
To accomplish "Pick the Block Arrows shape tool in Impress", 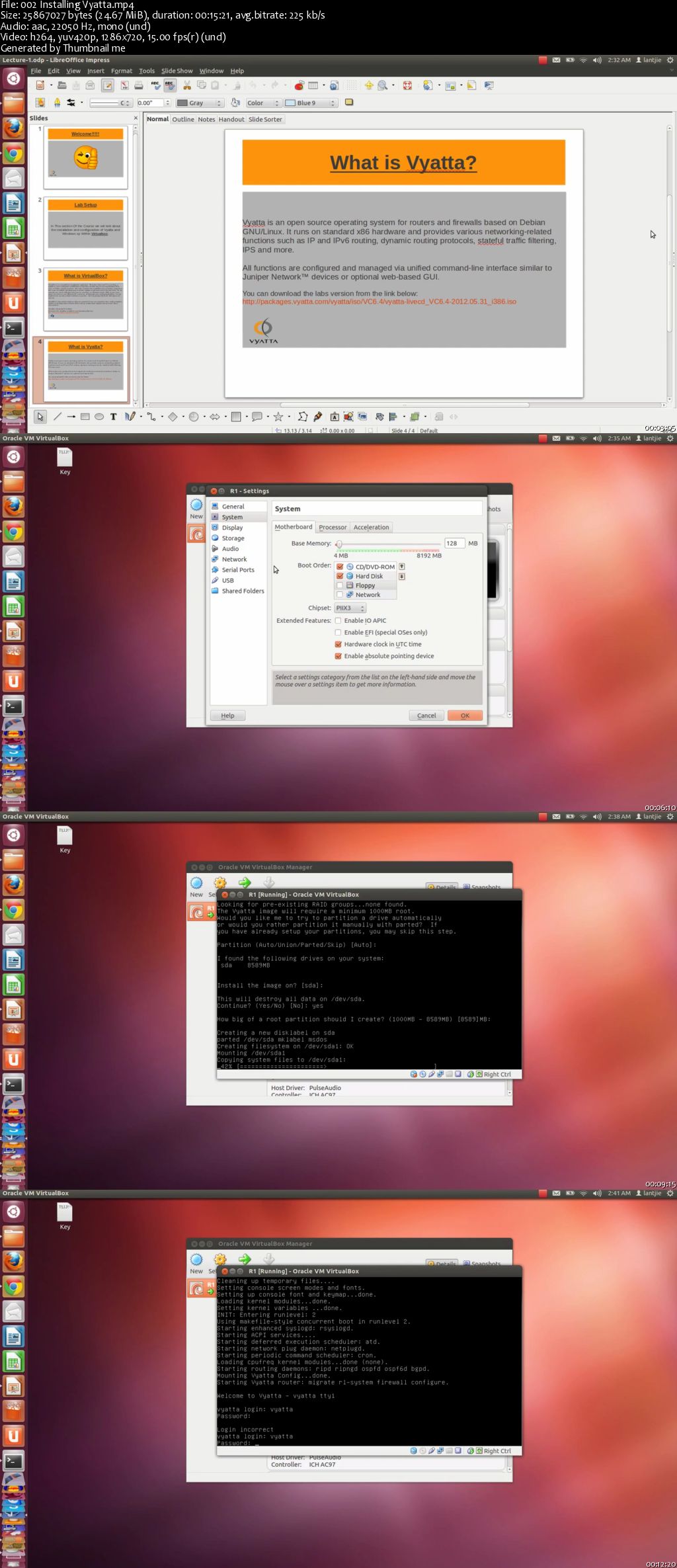I will [x=215, y=417].
